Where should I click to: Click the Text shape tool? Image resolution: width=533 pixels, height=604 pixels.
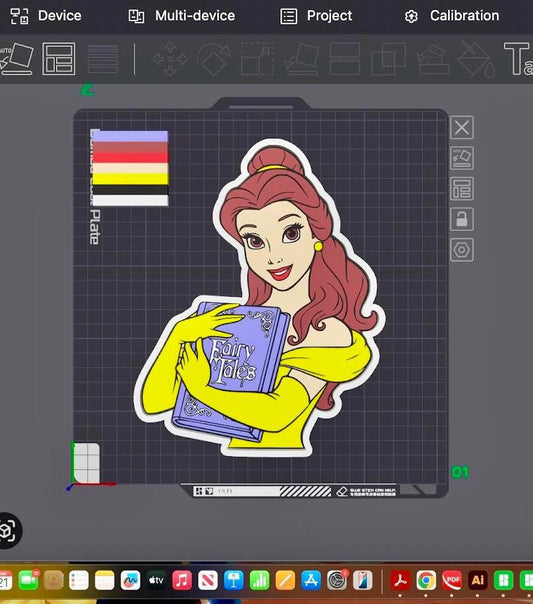click(x=518, y=59)
